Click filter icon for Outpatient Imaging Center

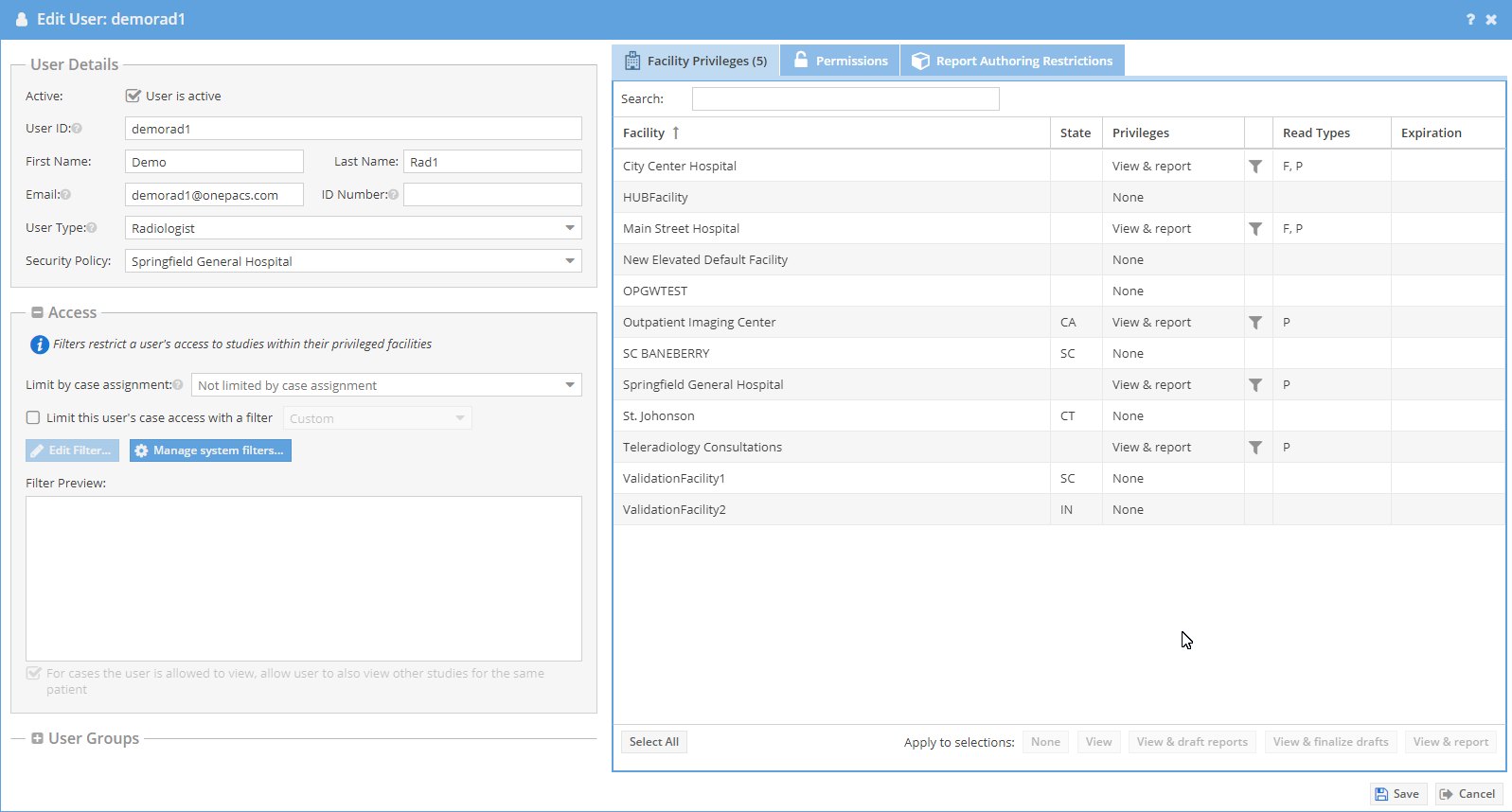point(1255,323)
